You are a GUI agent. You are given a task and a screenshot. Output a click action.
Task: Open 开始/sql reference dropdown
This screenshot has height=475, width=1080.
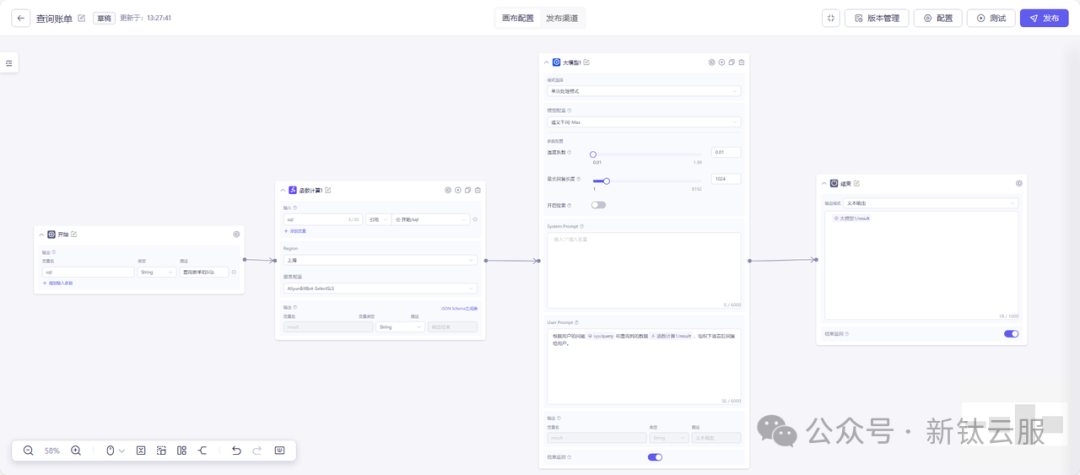[x=430, y=220]
